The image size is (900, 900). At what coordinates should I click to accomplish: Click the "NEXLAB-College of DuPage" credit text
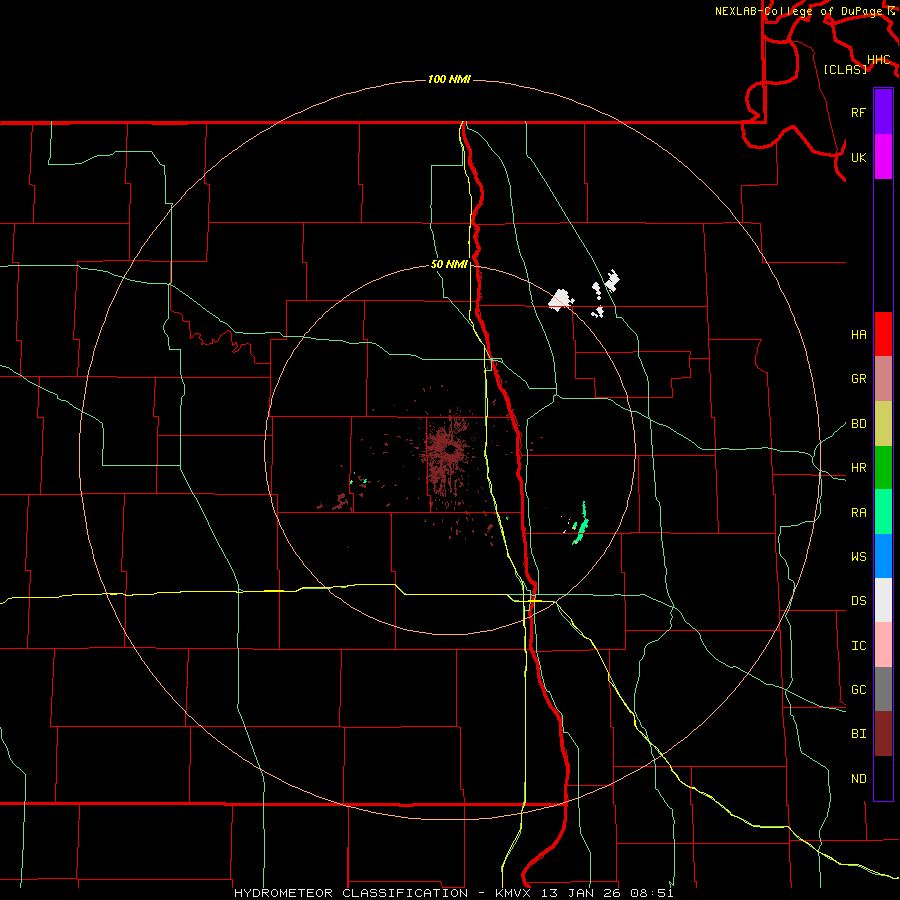click(x=800, y=11)
